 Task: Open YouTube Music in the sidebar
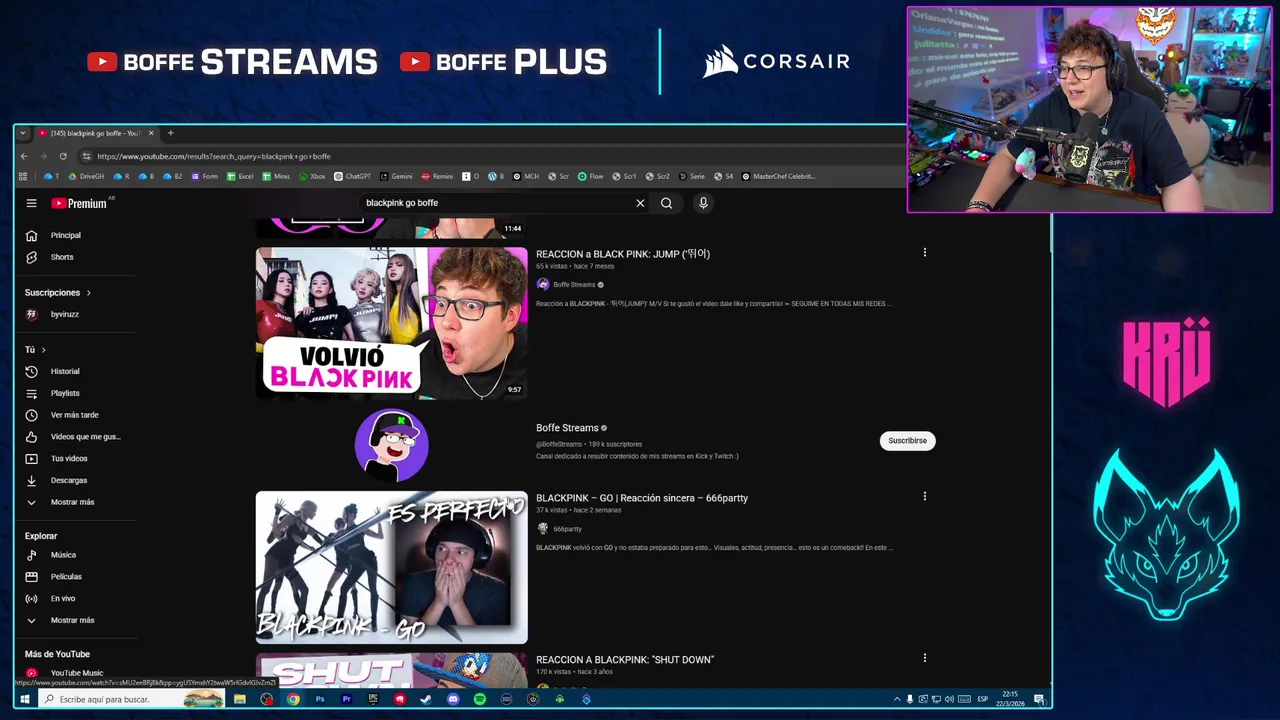click(x=75, y=673)
